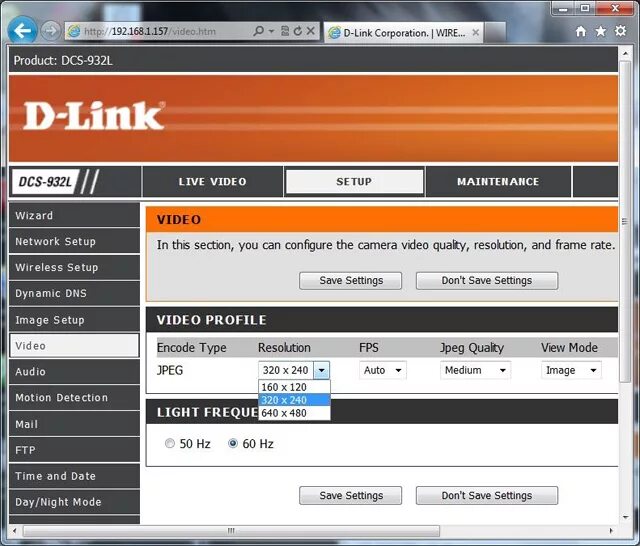Open address bar search options arrow
This screenshot has width=640, height=546.
click(271, 31)
